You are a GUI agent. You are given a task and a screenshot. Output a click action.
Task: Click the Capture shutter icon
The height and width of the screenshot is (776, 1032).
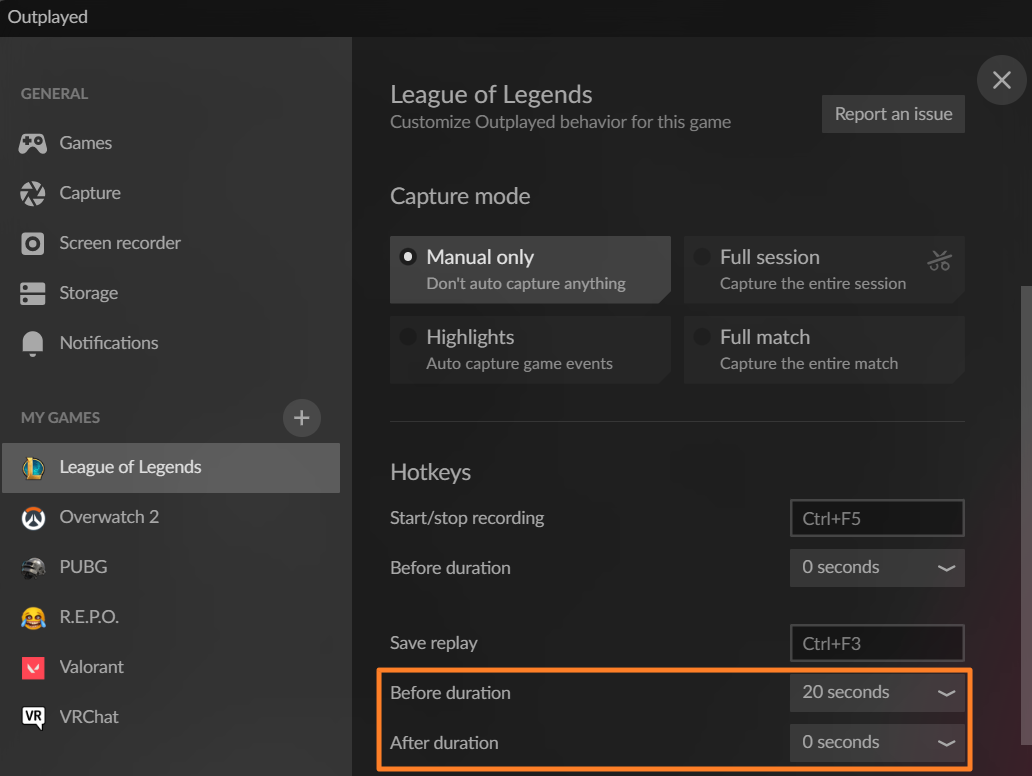[32, 193]
